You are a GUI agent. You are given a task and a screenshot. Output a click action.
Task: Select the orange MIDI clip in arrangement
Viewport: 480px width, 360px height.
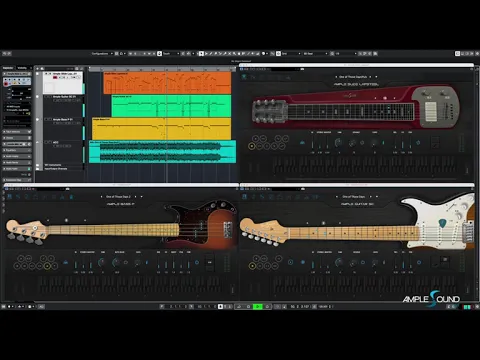[167, 83]
